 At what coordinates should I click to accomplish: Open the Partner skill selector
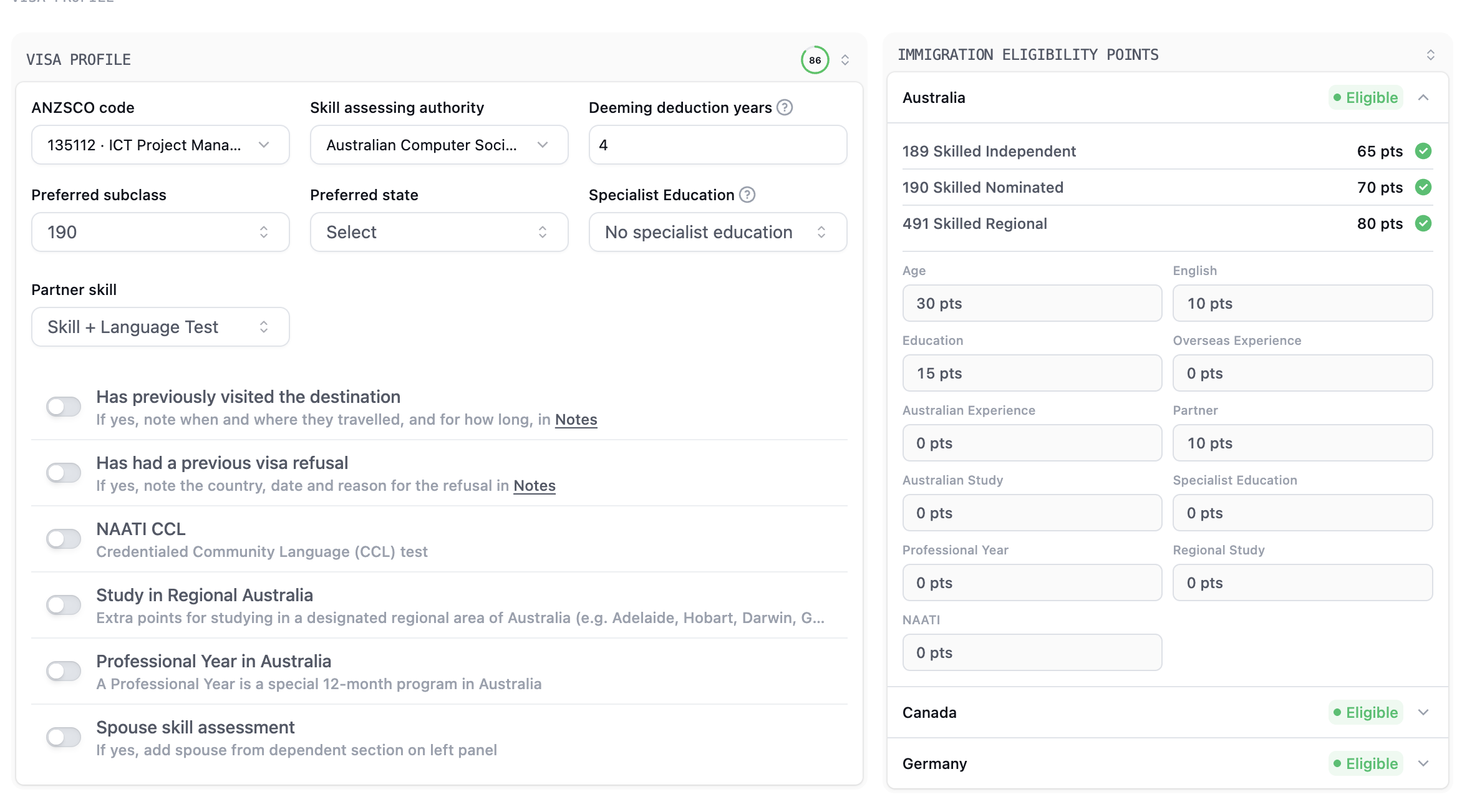(160, 327)
